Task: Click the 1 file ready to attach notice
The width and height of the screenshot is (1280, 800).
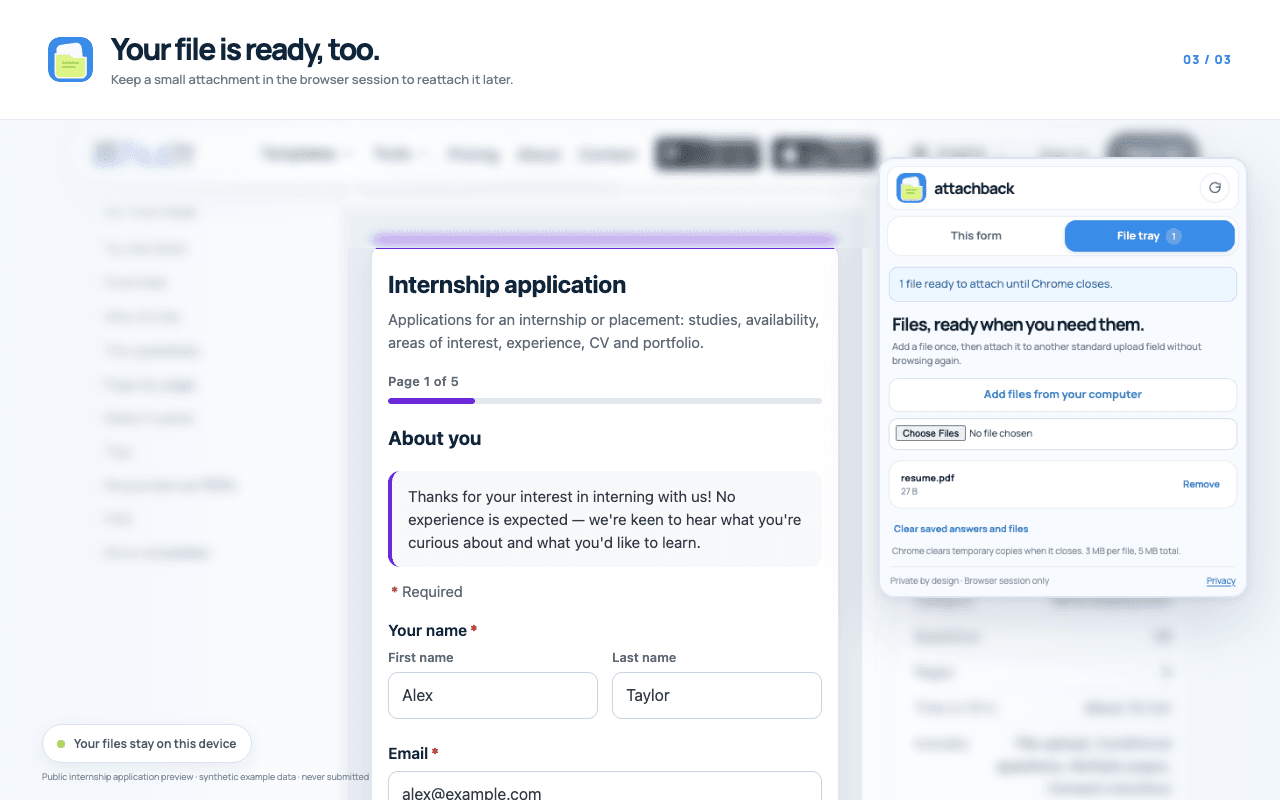Action: 1062,284
